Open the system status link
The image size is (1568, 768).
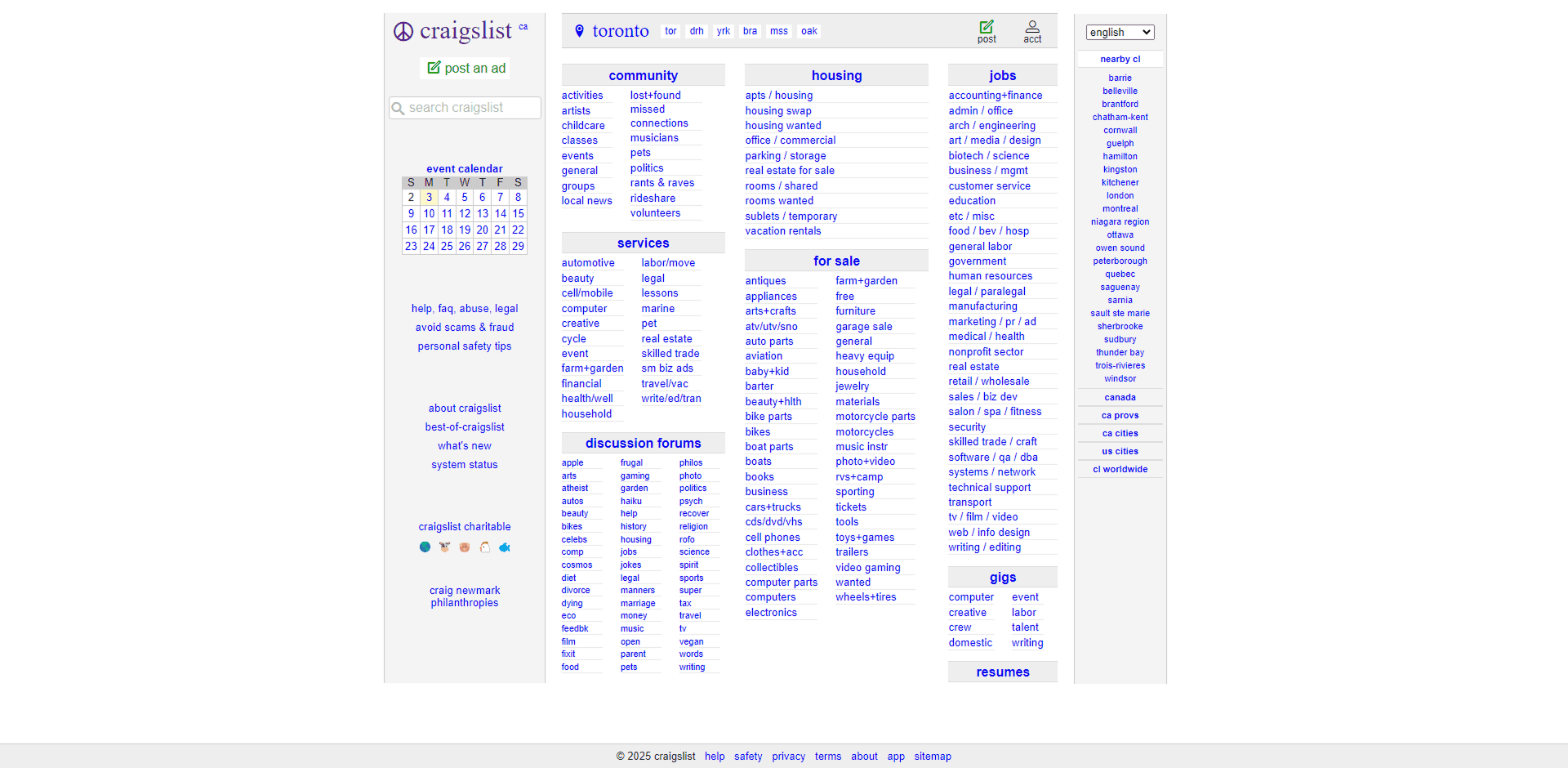[x=465, y=465]
